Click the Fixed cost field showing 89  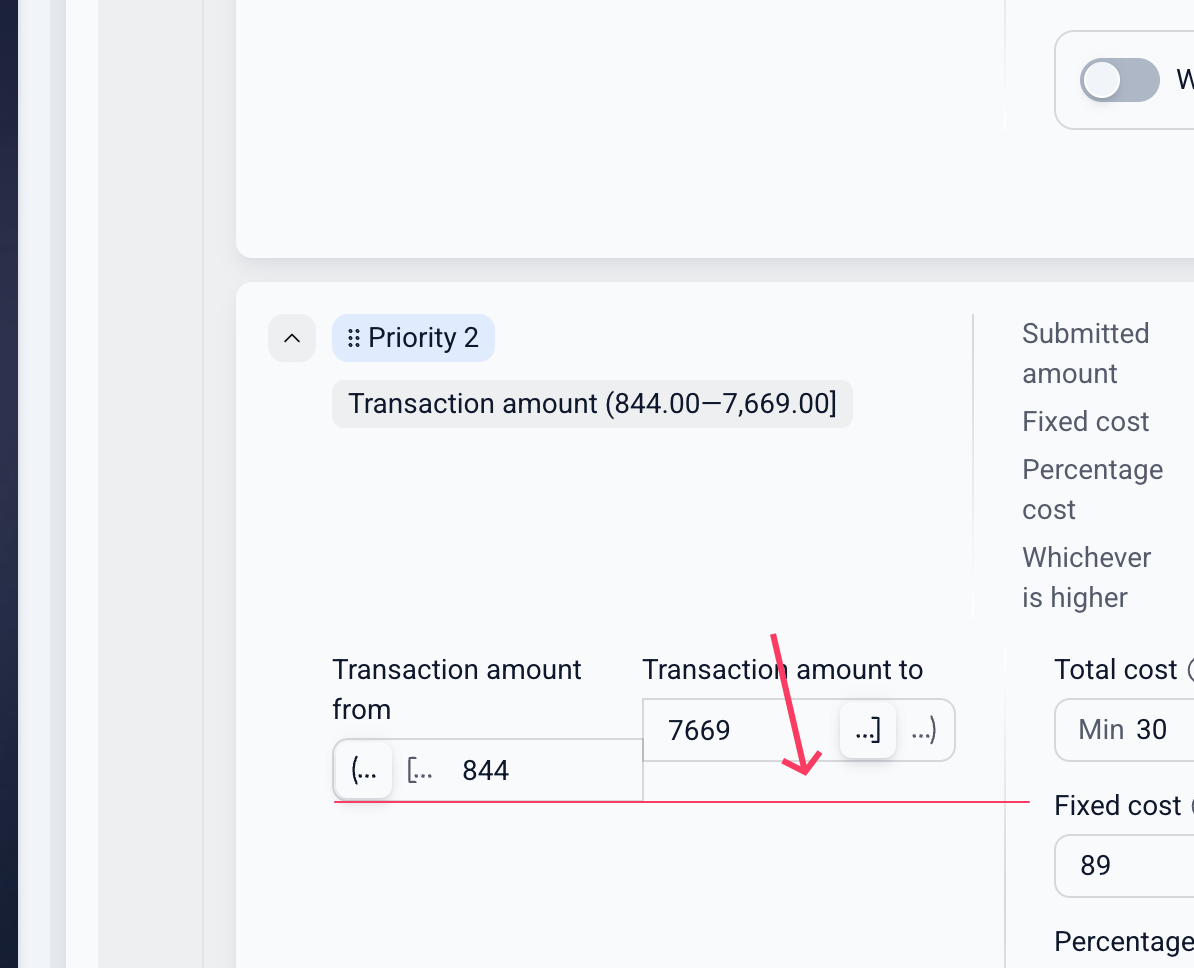[1124, 866]
